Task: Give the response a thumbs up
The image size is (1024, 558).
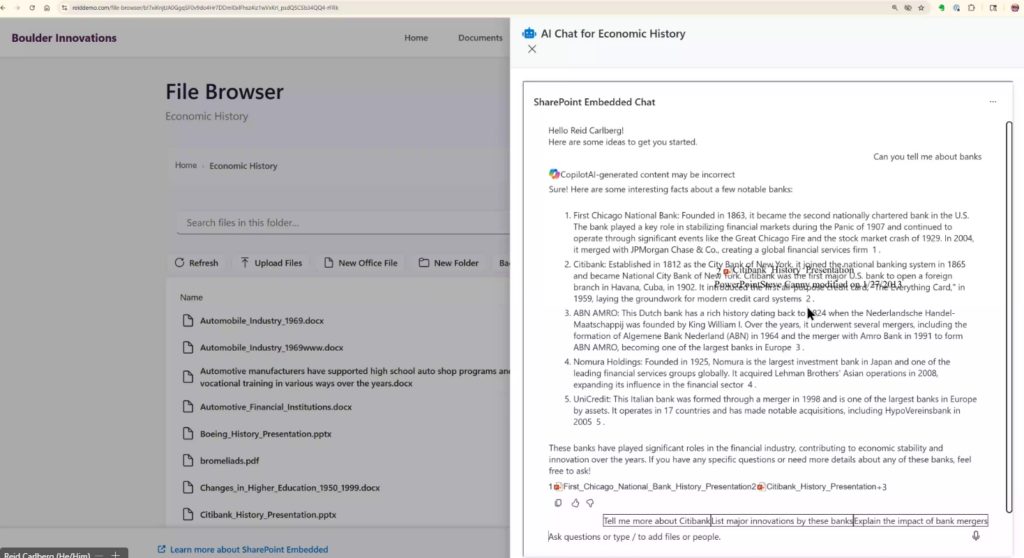Action: [574, 503]
